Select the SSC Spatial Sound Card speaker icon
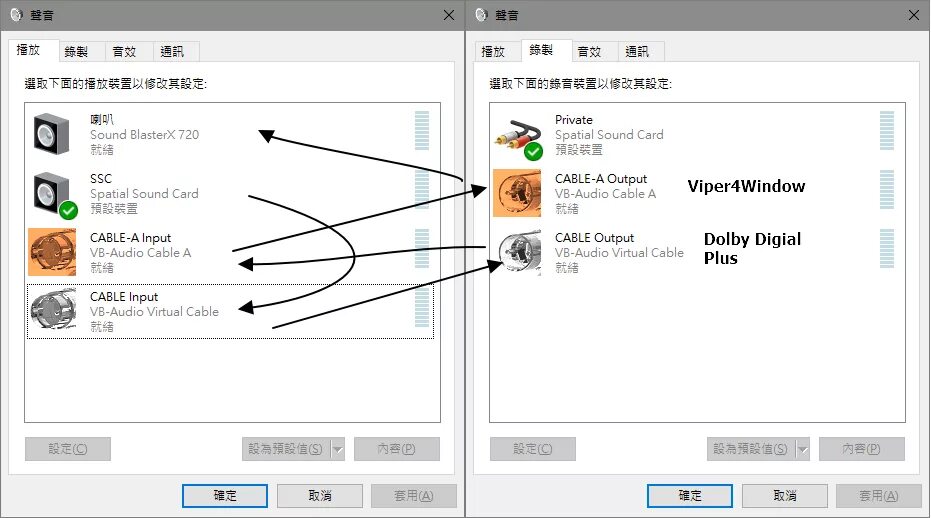The image size is (931, 518). coord(54,194)
